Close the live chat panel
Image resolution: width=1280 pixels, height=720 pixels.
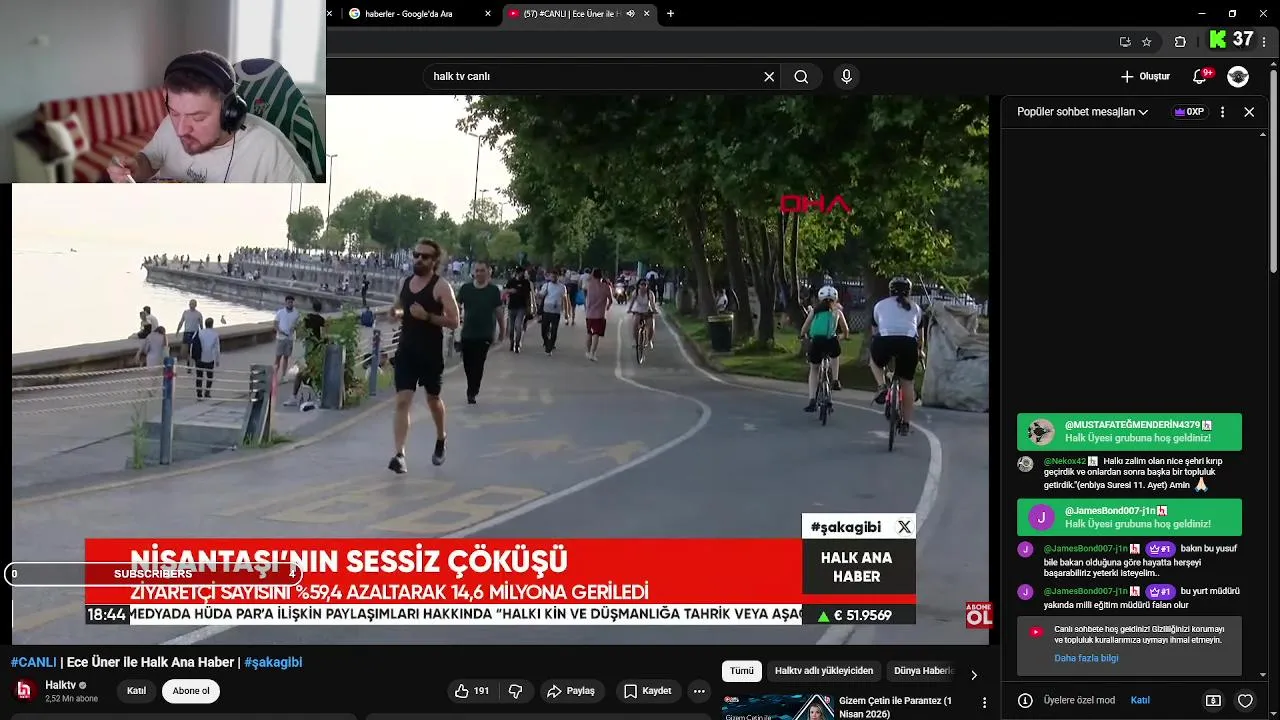[1249, 112]
